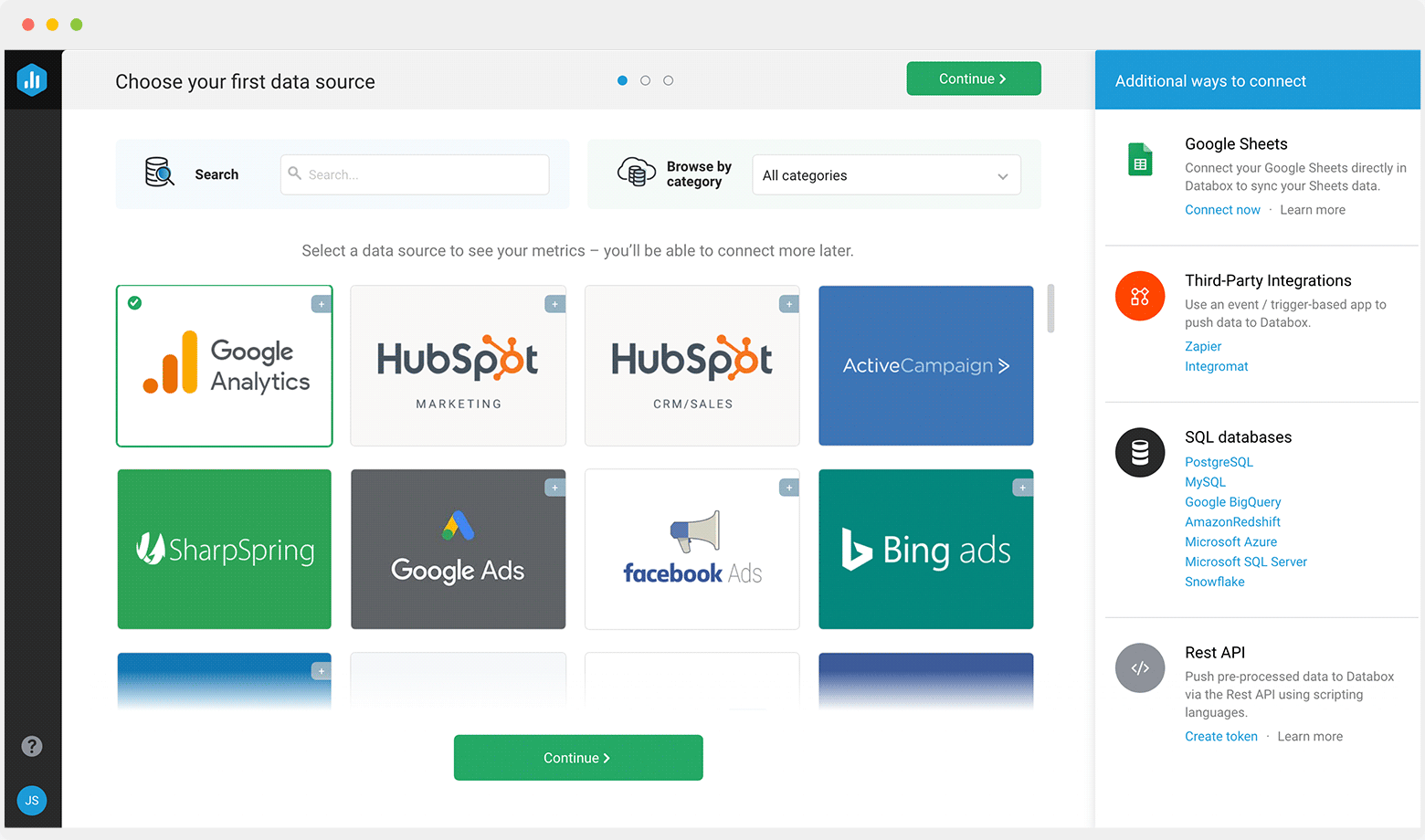Screen dimensions: 1425x840
Task: Go to second step indicator dot
Action: [x=645, y=80]
